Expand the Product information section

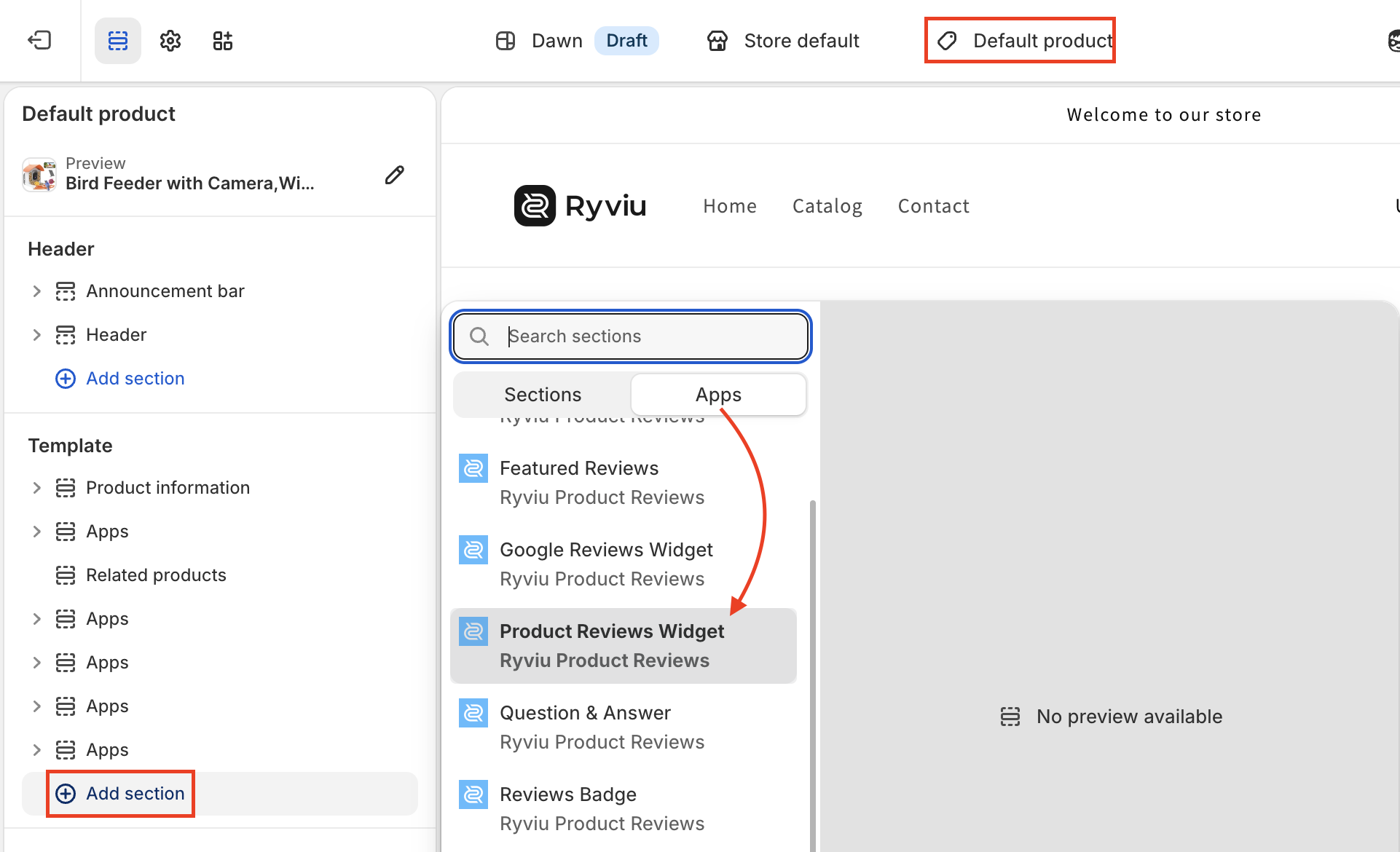pos(37,488)
